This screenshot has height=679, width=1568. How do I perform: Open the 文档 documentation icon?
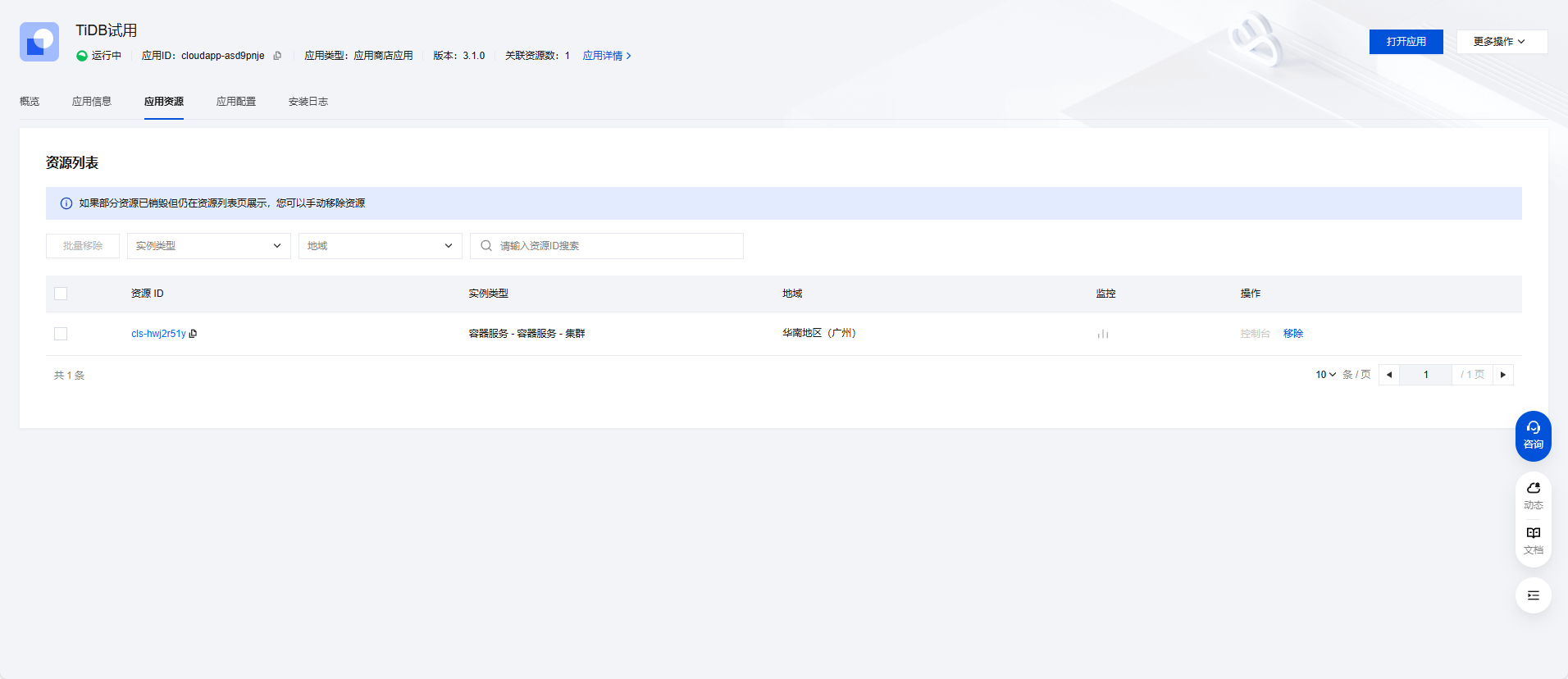[1532, 540]
